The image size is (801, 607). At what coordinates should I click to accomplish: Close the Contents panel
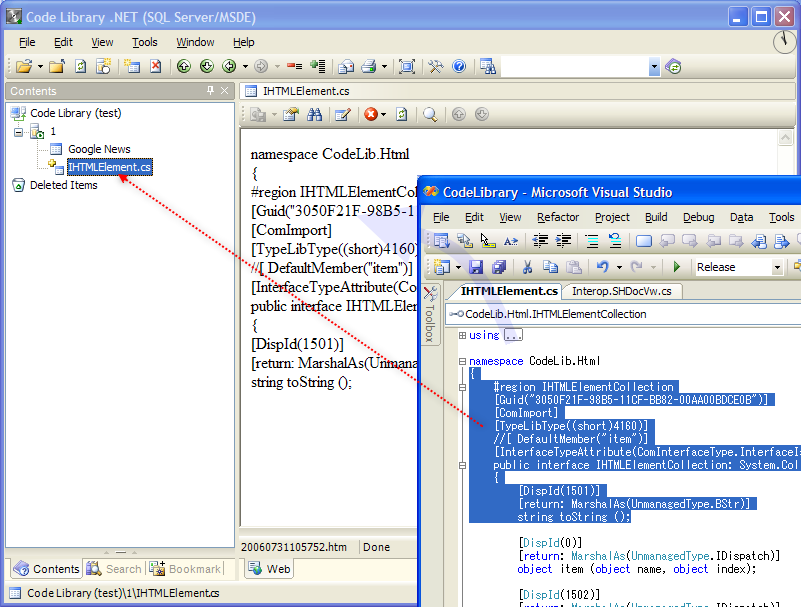[224, 90]
